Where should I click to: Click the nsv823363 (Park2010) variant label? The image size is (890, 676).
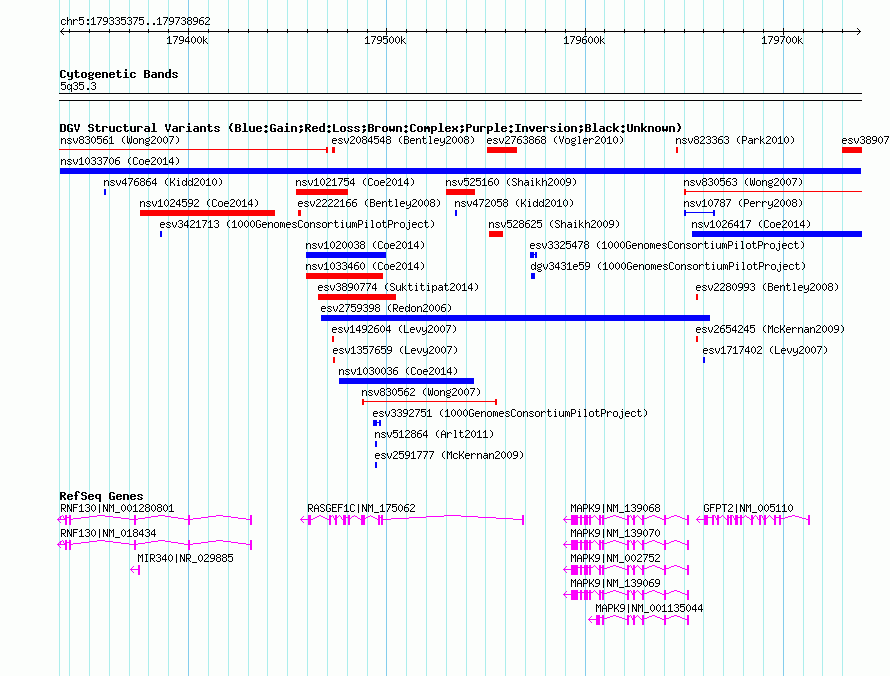point(735,140)
